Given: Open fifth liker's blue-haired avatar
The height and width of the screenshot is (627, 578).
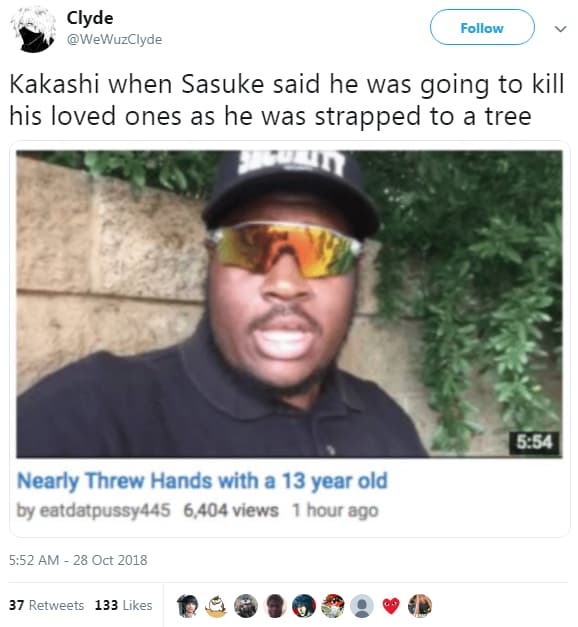Looking at the screenshot, I should pos(304,605).
